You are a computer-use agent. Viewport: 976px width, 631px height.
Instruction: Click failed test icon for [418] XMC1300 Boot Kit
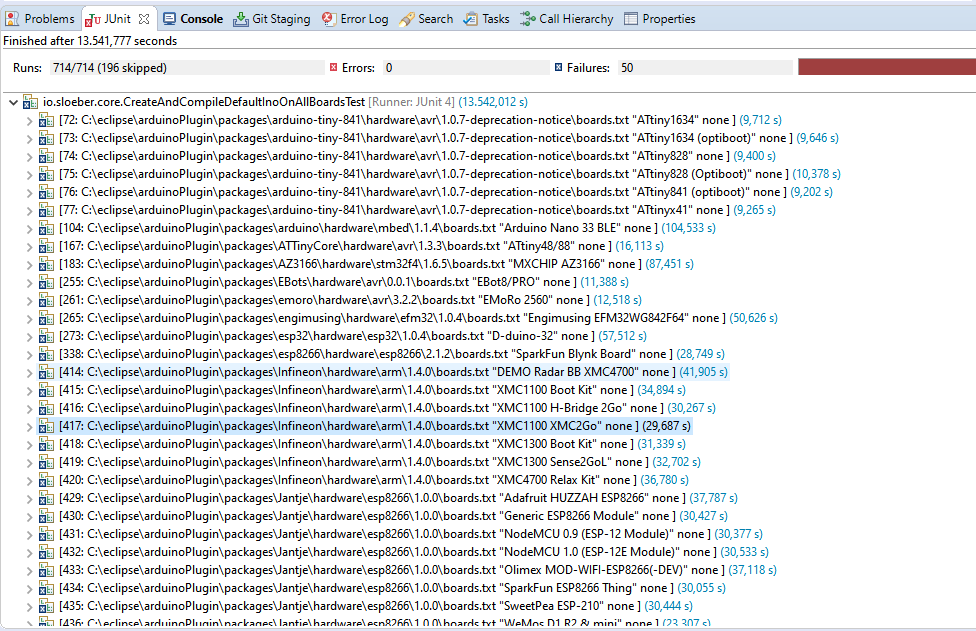[x=47, y=445]
